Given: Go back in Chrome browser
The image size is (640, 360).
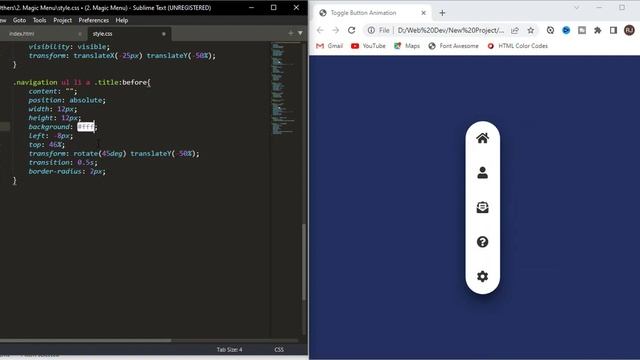Looking at the screenshot, I should point(320,30).
